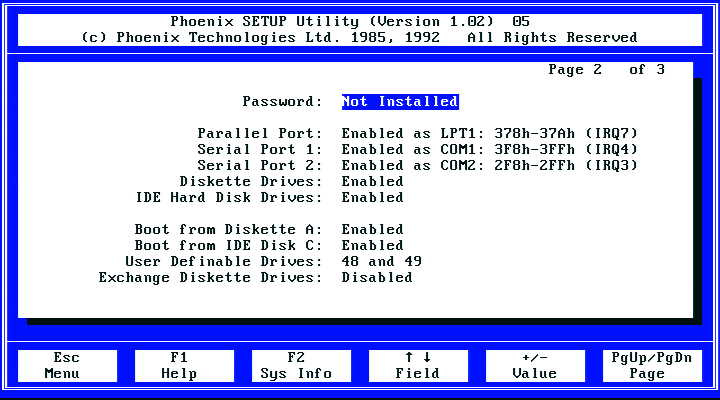
Task: Click the +/- Value button
Action: (x=535, y=366)
